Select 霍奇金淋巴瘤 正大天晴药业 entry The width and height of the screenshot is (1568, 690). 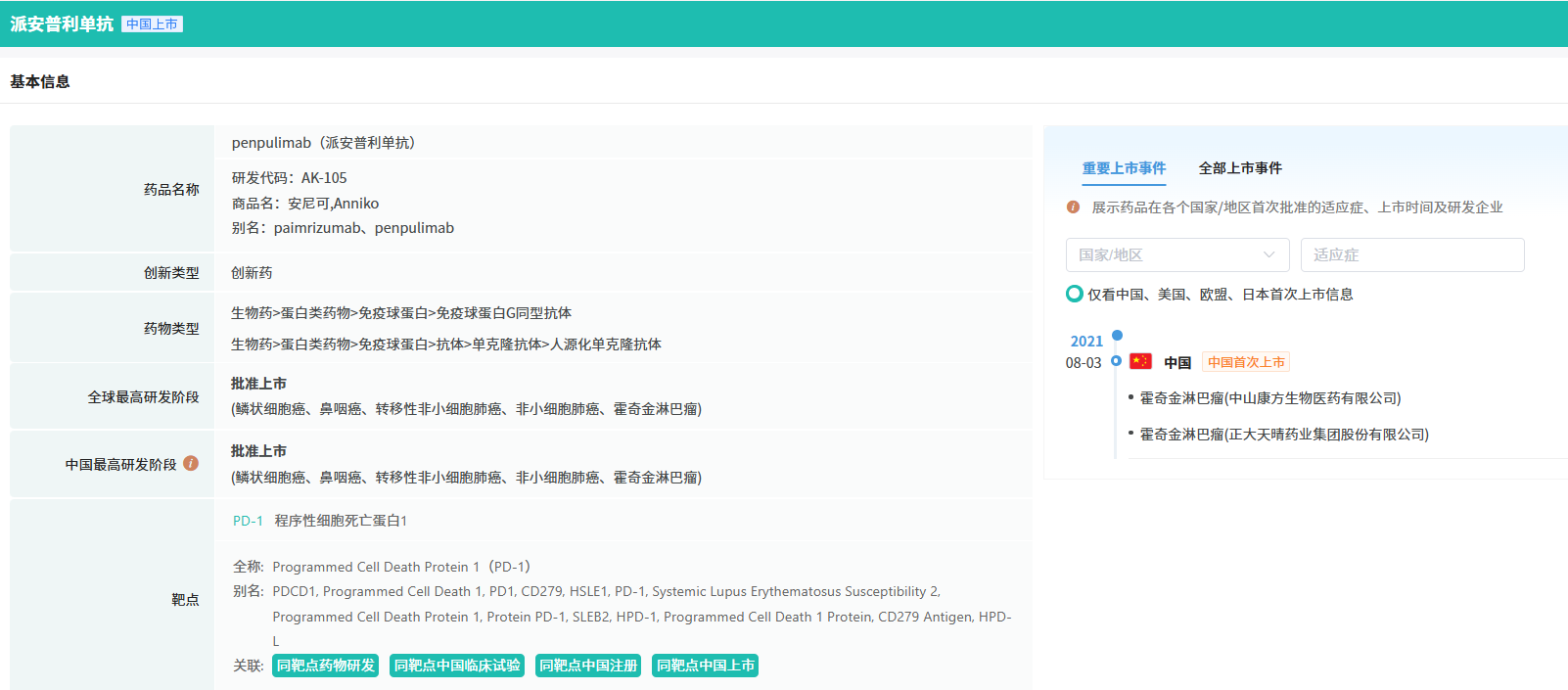pos(1283,435)
